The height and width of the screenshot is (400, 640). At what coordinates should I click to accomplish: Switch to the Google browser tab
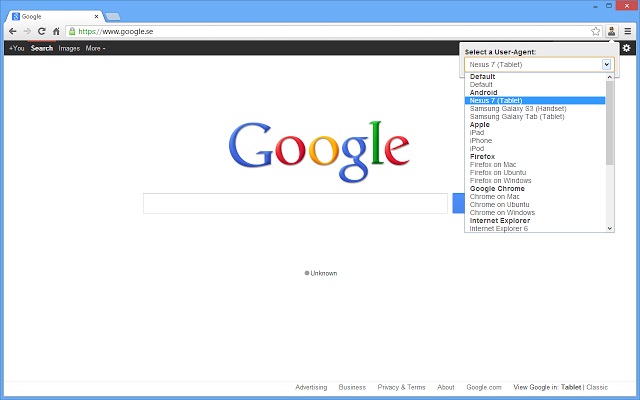tap(50, 16)
